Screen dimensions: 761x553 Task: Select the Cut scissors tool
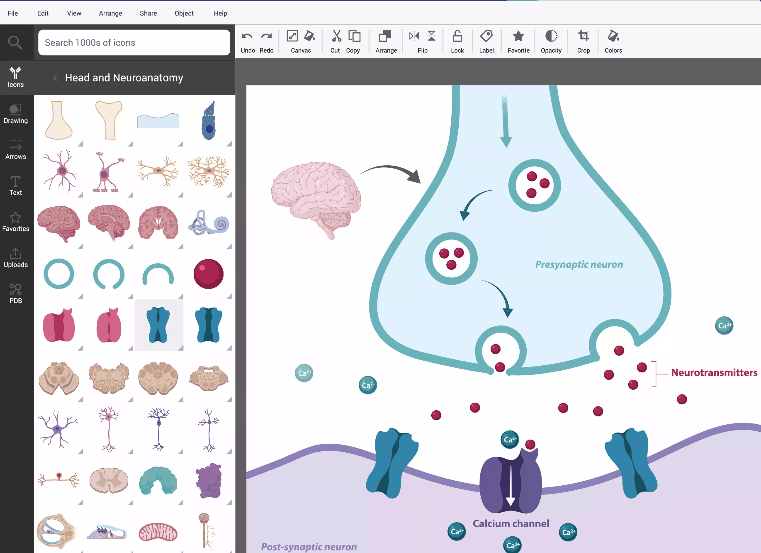(337, 38)
